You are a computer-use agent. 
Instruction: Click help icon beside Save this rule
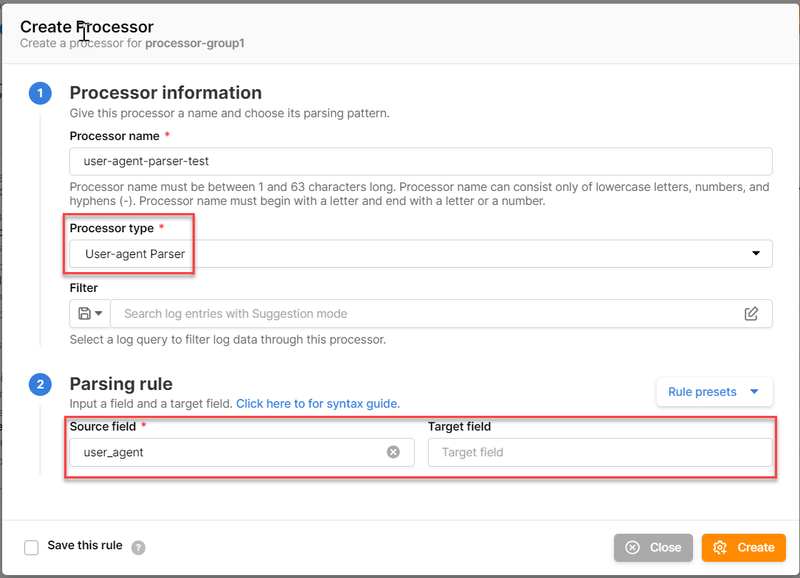coord(139,548)
